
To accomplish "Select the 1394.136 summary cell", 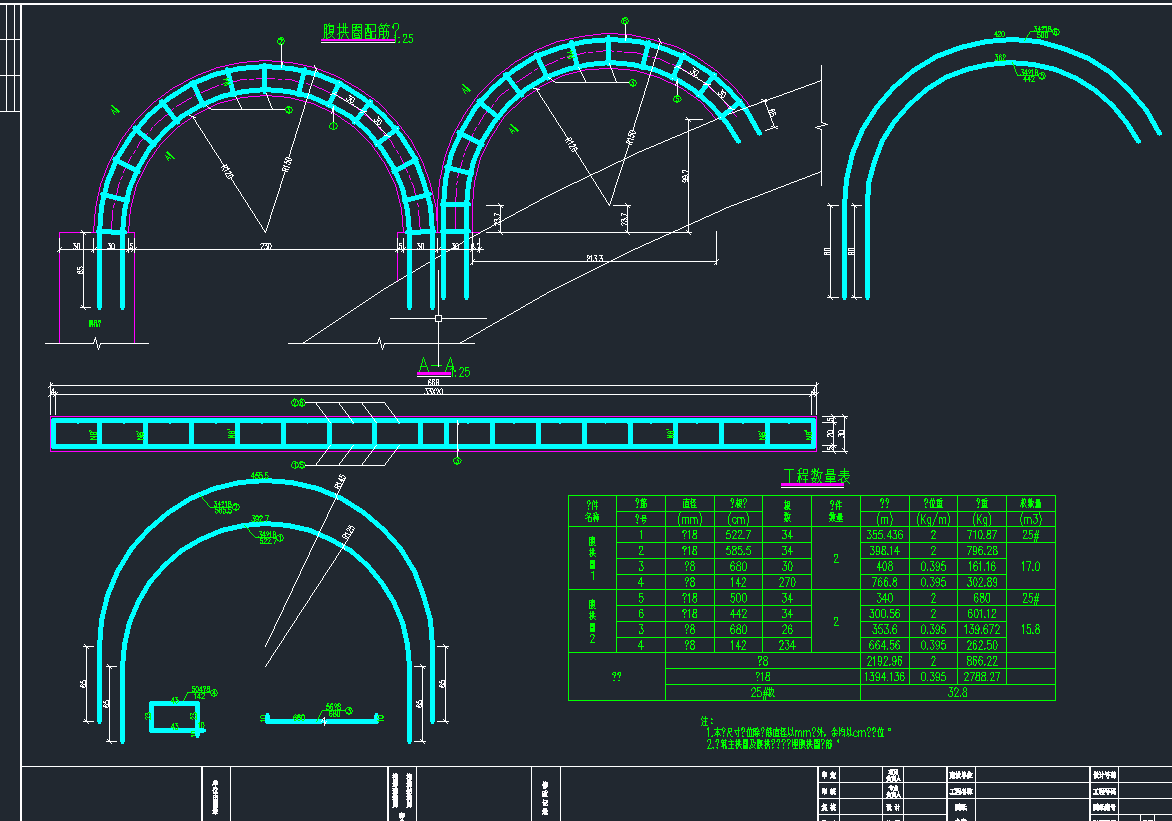I will [884, 677].
